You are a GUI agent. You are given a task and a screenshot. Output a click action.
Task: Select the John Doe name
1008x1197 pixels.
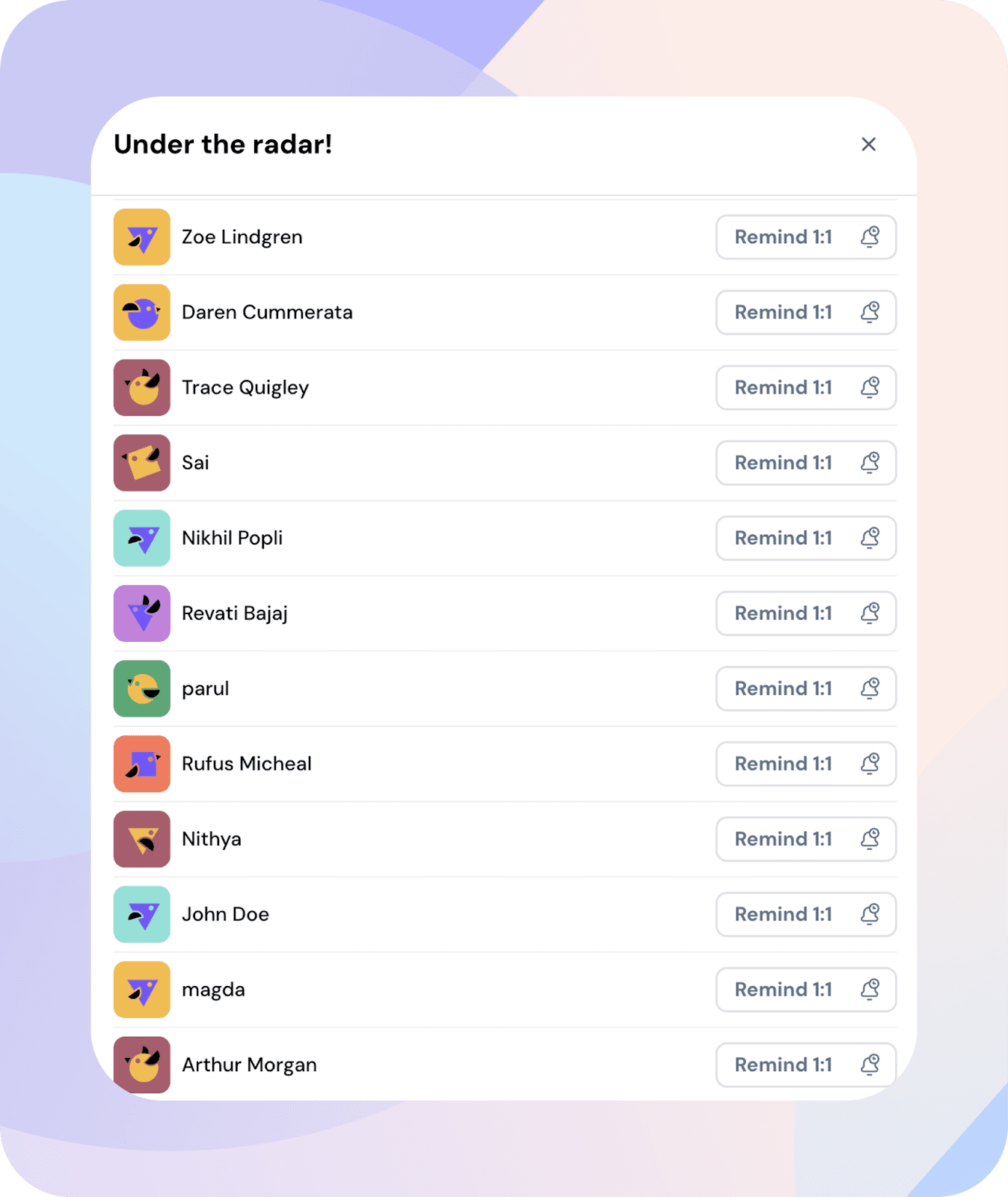[225, 914]
